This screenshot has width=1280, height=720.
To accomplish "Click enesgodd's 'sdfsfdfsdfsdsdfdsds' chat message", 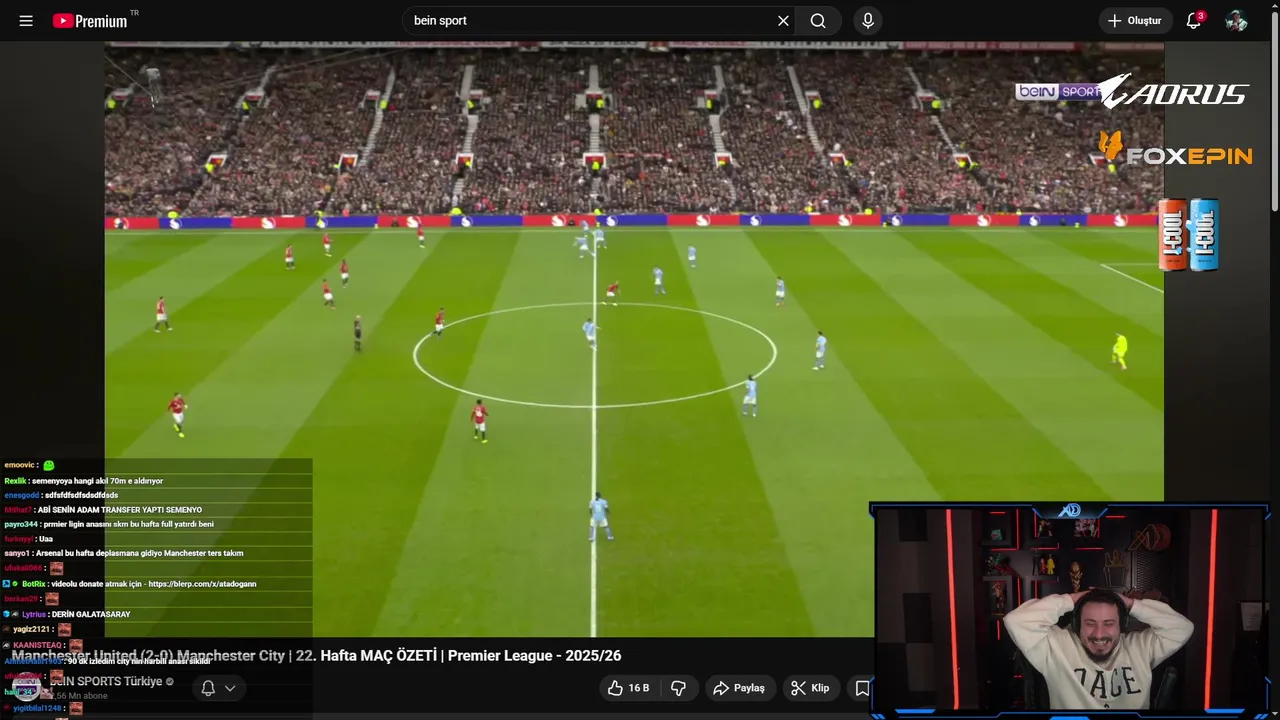I will 61,495.
